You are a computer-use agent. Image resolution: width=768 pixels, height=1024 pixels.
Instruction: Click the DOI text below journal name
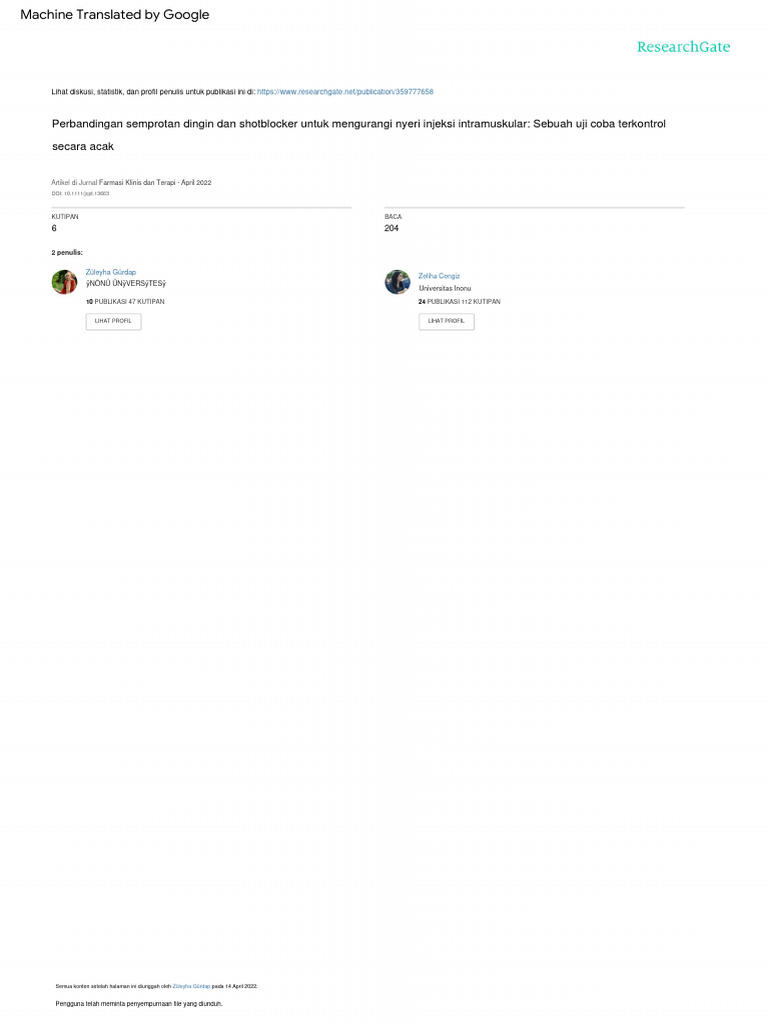point(80,193)
